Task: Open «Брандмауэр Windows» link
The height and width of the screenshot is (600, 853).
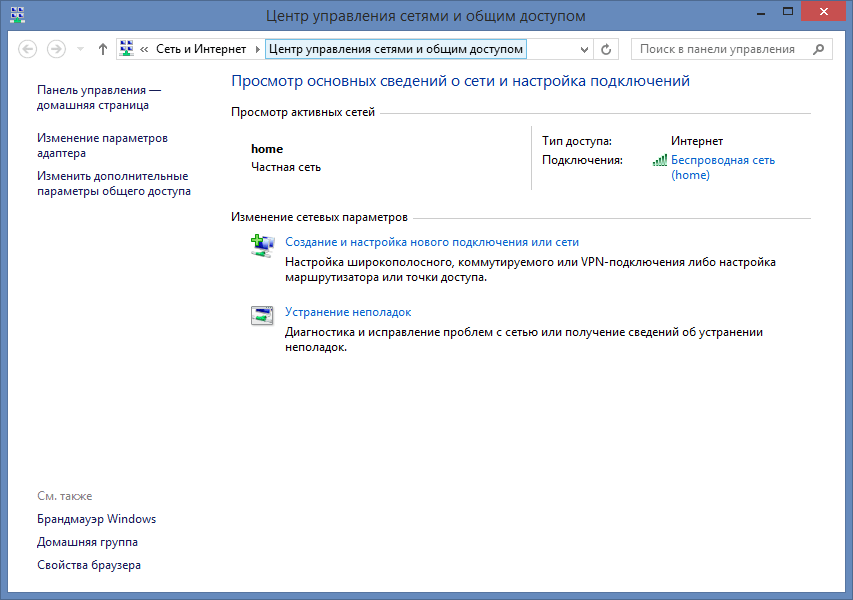Action: 96,519
